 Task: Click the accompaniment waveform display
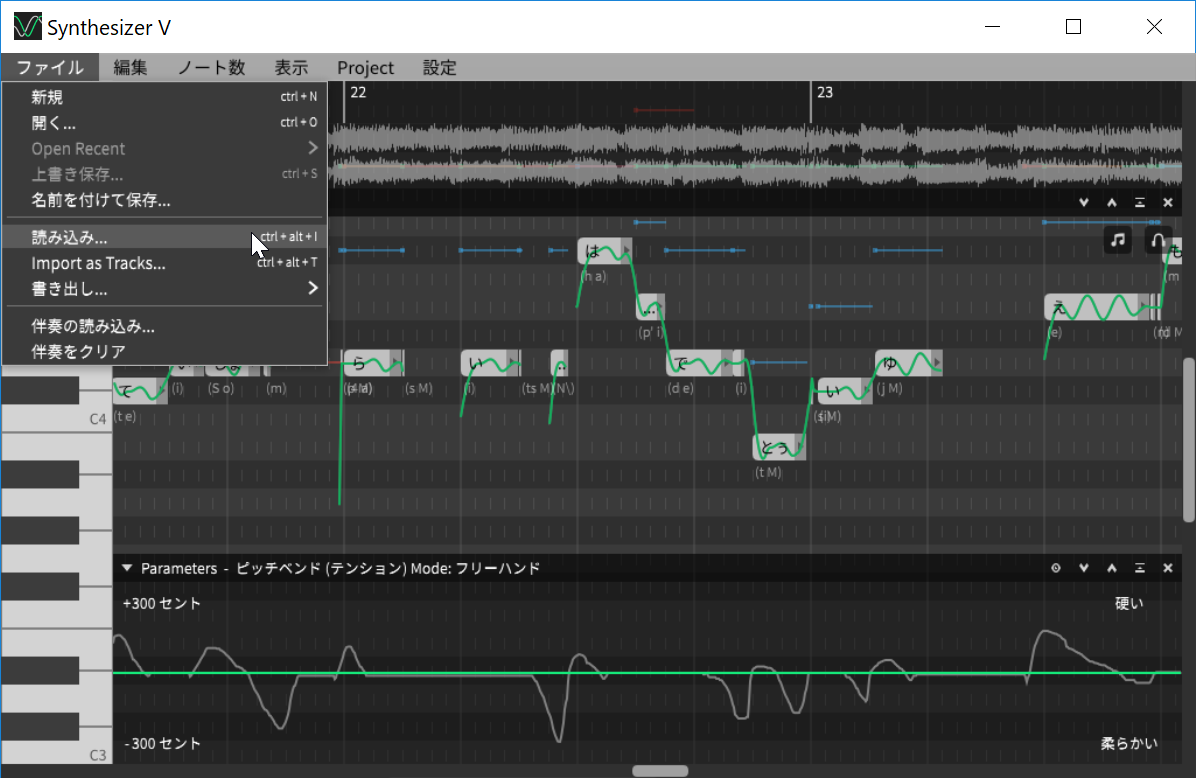click(755, 156)
